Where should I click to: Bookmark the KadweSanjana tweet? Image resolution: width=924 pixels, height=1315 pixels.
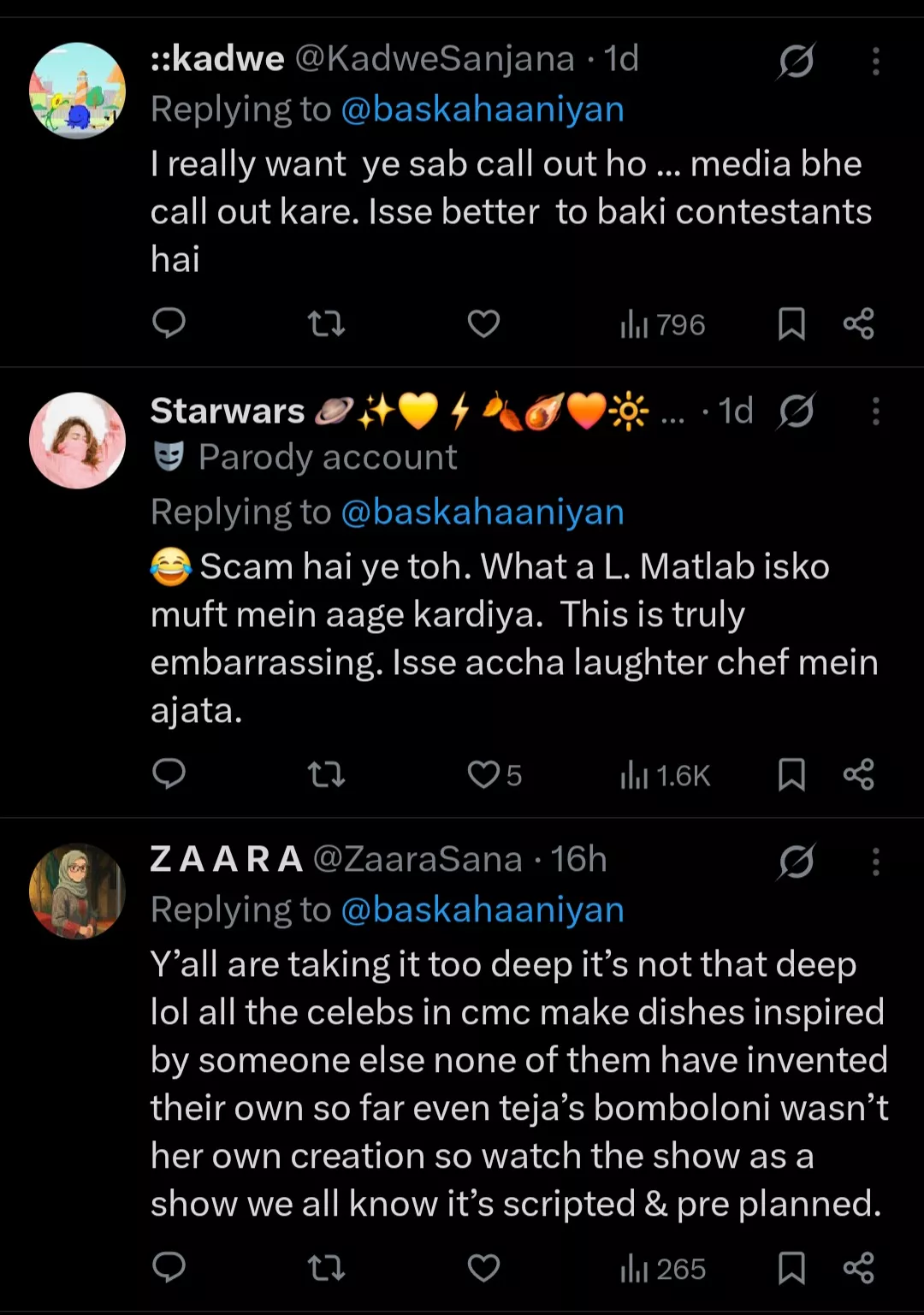(x=791, y=323)
